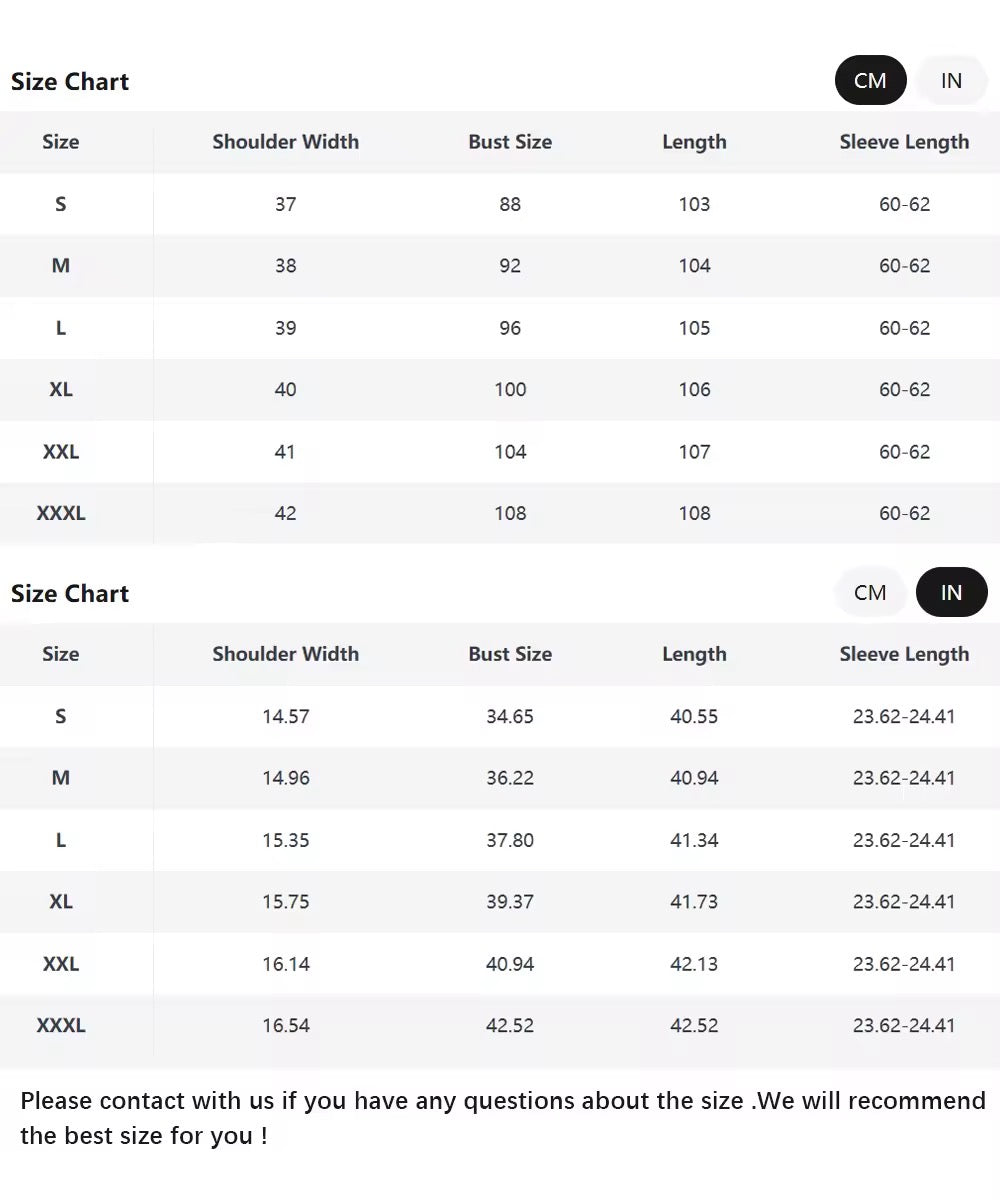Image resolution: width=1000 pixels, height=1200 pixels.
Task: Click the bottom Size Chart heading
Action: (x=70, y=594)
